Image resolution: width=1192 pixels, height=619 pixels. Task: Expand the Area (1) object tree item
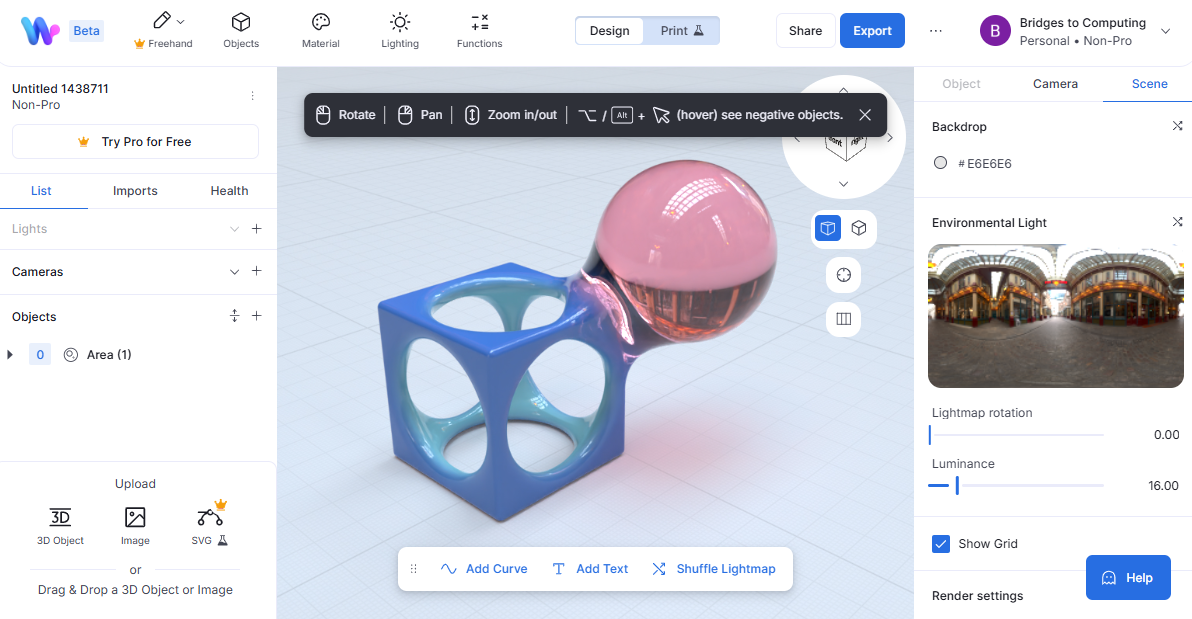[x=10, y=355]
